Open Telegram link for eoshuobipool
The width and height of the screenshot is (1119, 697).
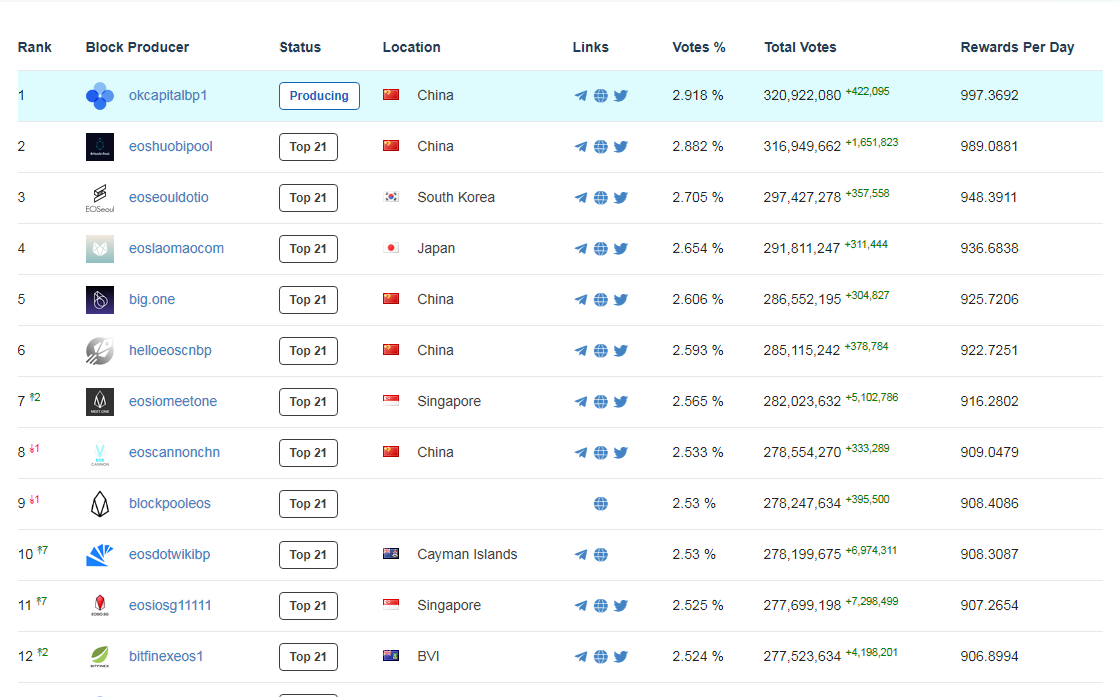click(581, 147)
